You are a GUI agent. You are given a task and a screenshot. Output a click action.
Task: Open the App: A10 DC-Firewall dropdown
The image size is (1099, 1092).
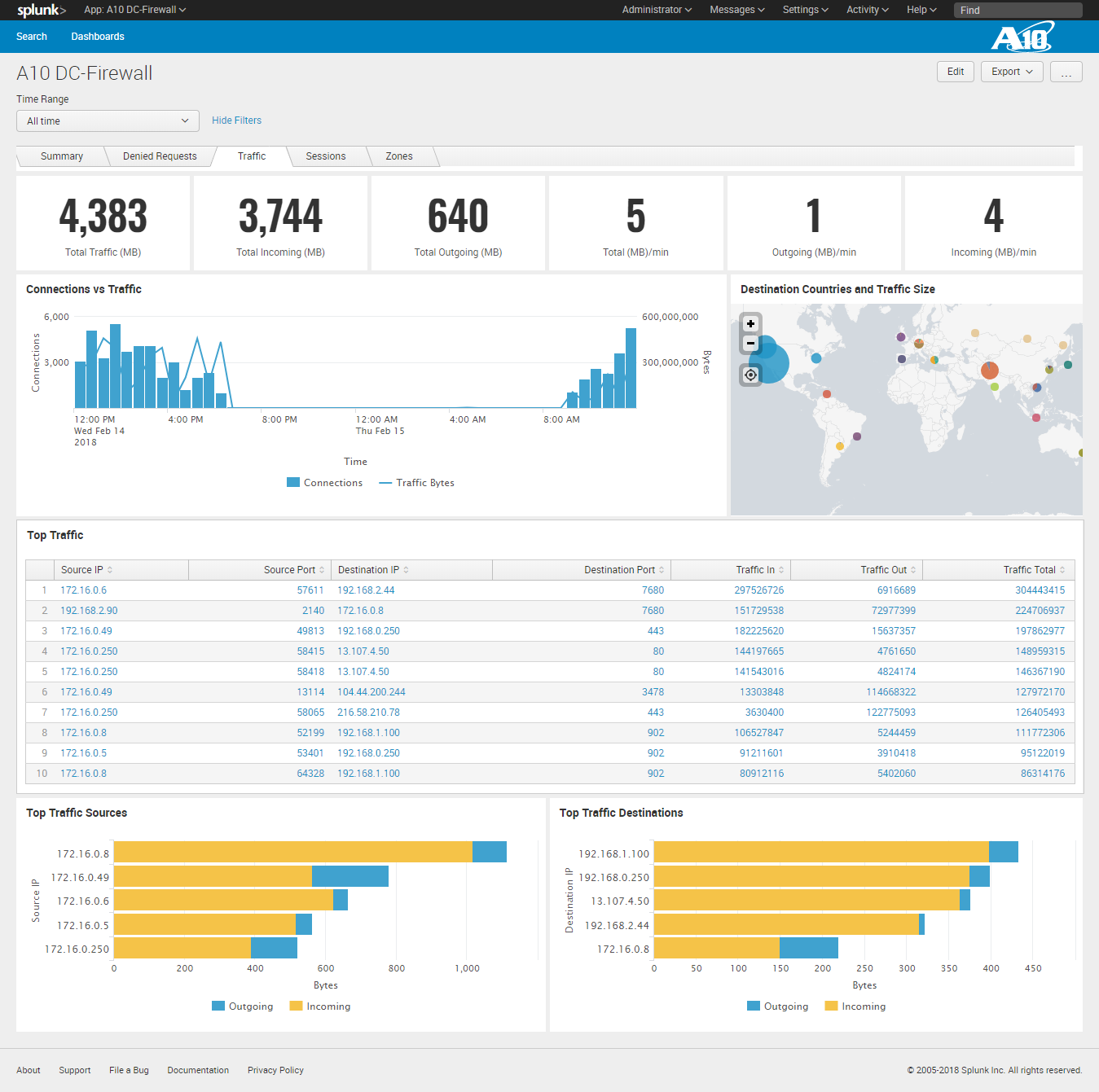tap(135, 10)
